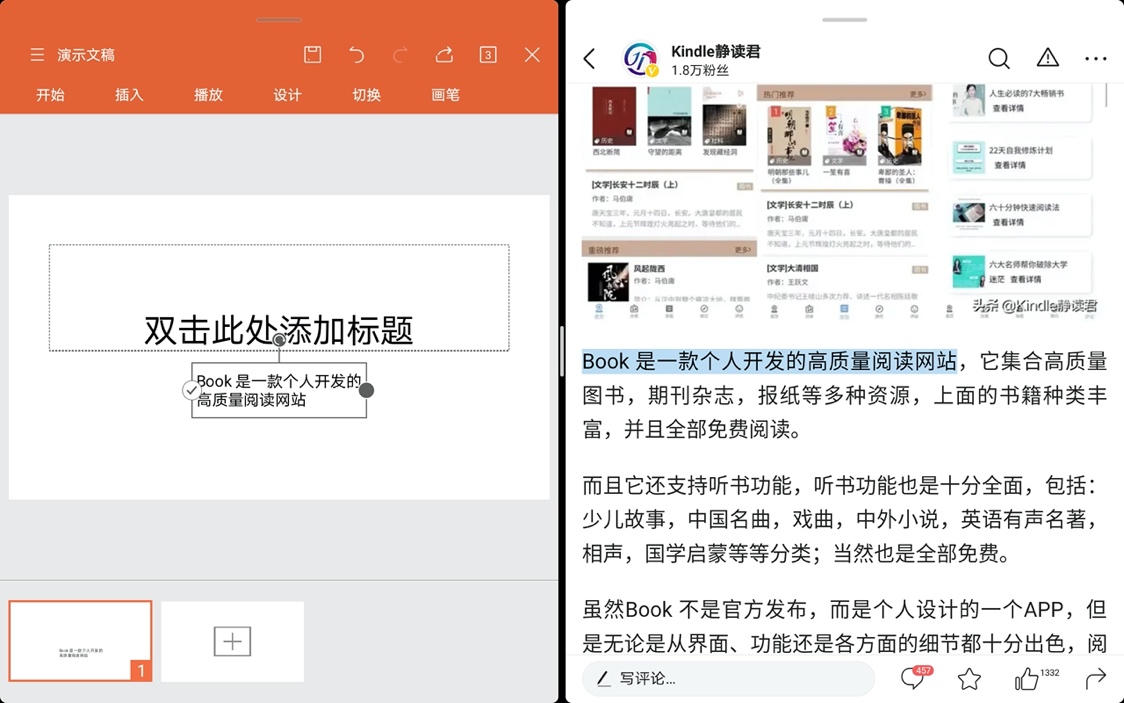Add a new slide via plus thumbnail
Screen dimensions: 1124x703
pos(232,640)
